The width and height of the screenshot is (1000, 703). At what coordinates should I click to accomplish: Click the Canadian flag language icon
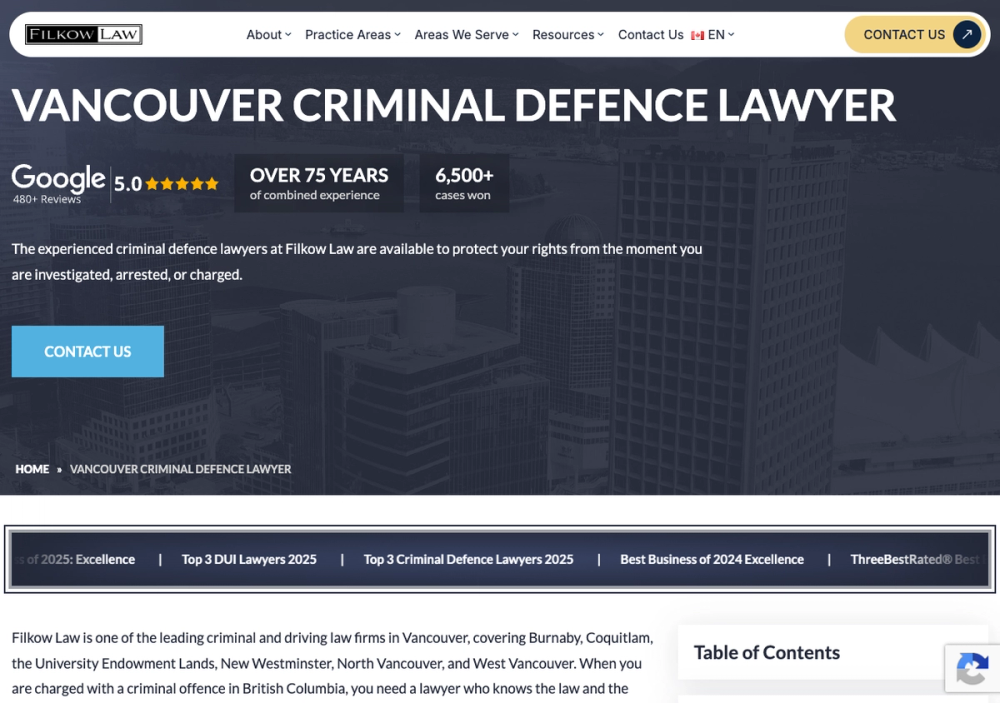click(698, 35)
